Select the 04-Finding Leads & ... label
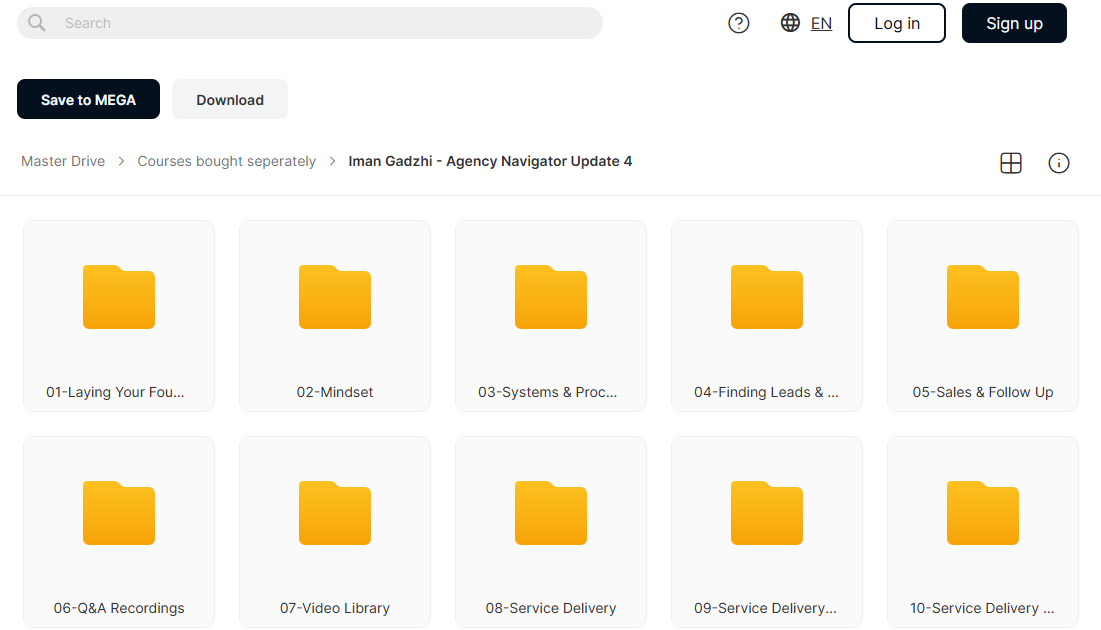The width and height of the screenshot is (1101, 630). tap(767, 392)
